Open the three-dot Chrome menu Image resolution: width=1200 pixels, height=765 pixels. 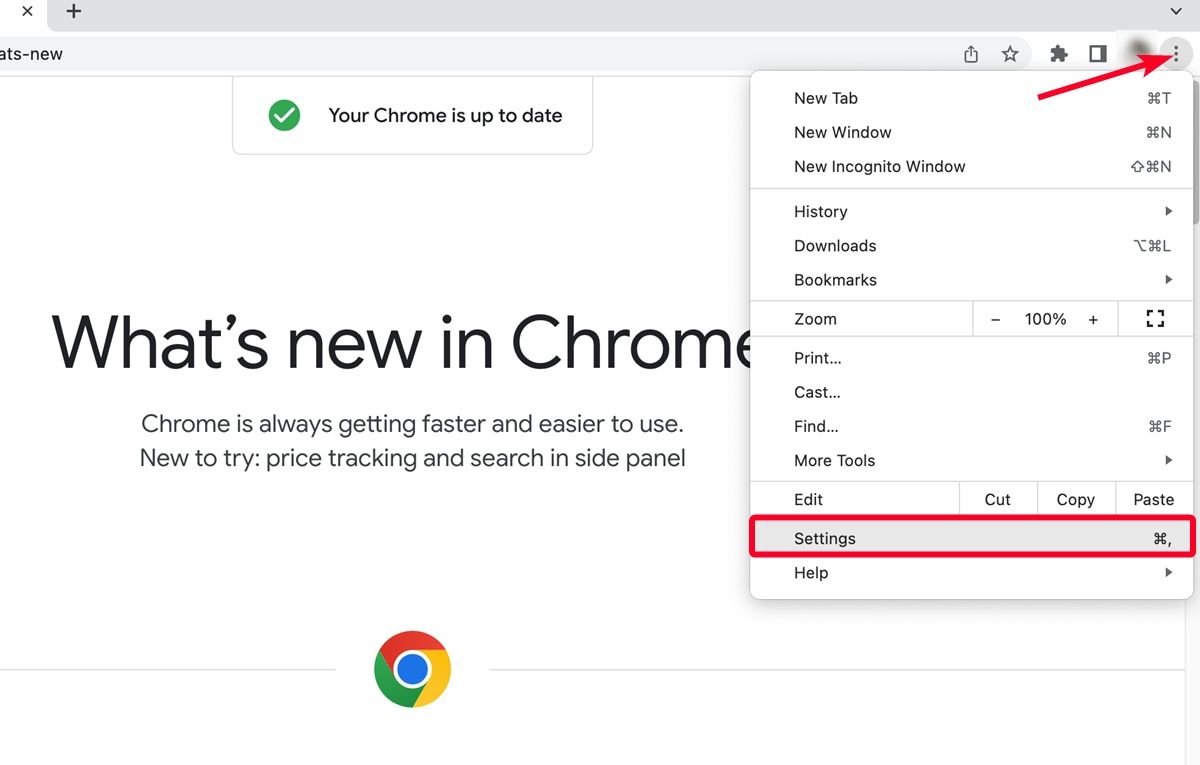pyautogui.click(x=1175, y=53)
